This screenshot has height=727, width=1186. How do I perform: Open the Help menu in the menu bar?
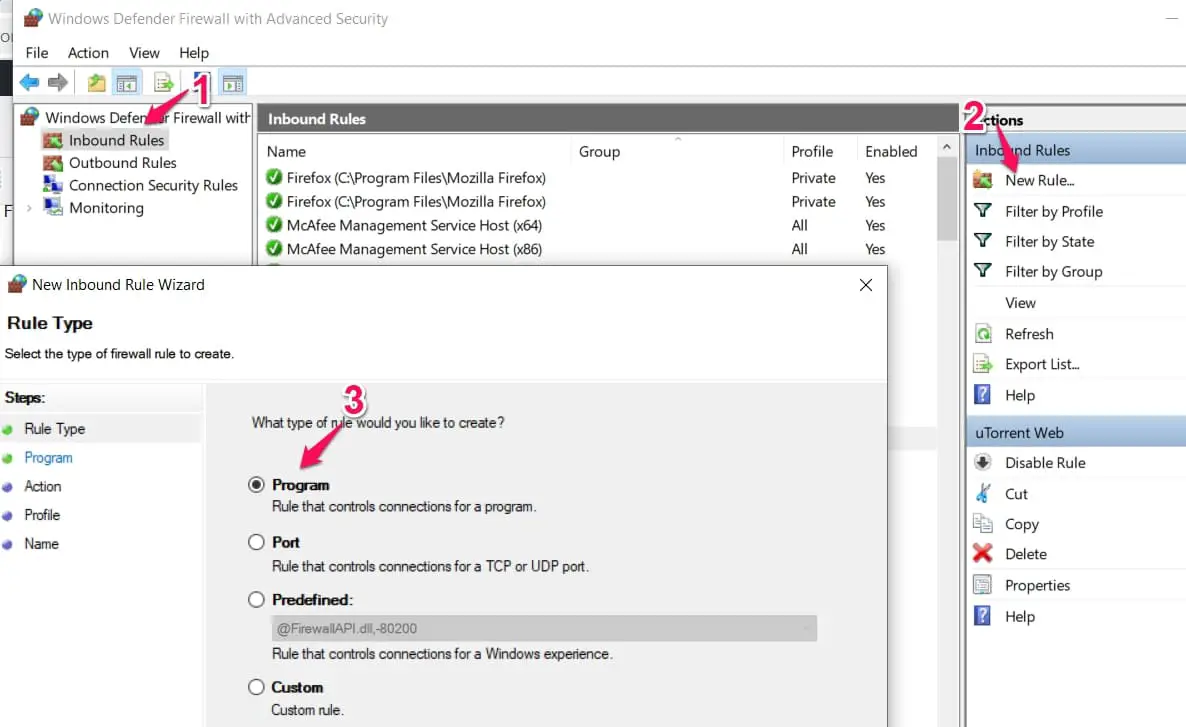[x=194, y=53]
